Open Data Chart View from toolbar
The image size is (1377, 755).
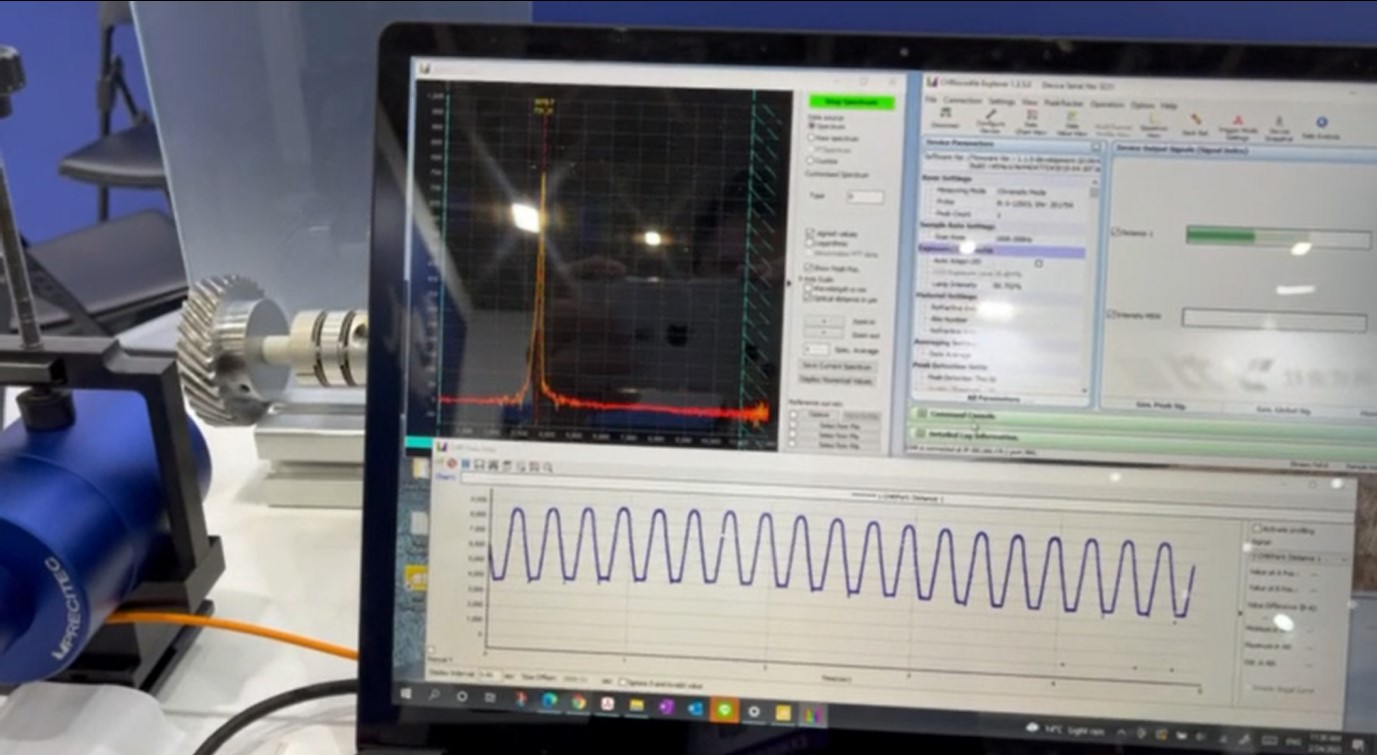[1031, 122]
